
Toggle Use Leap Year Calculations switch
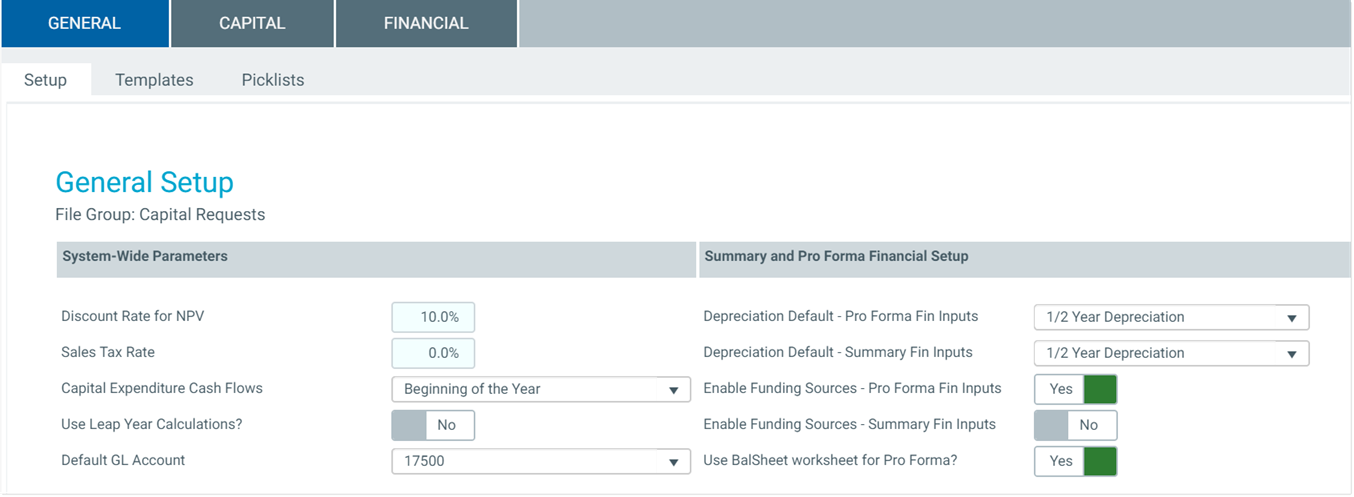[433, 425]
